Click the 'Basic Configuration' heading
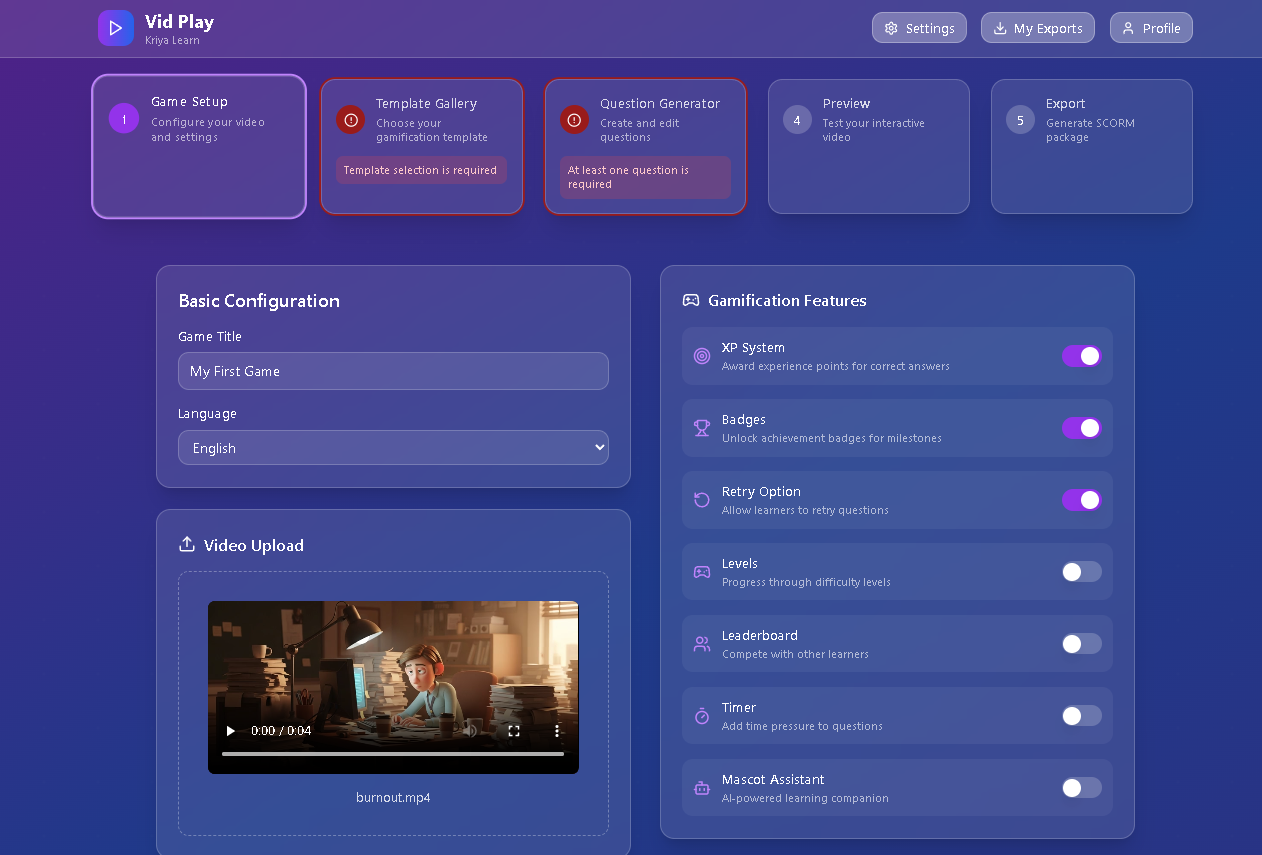Viewport: 1262px width, 855px height. click(x=259, y=301)
